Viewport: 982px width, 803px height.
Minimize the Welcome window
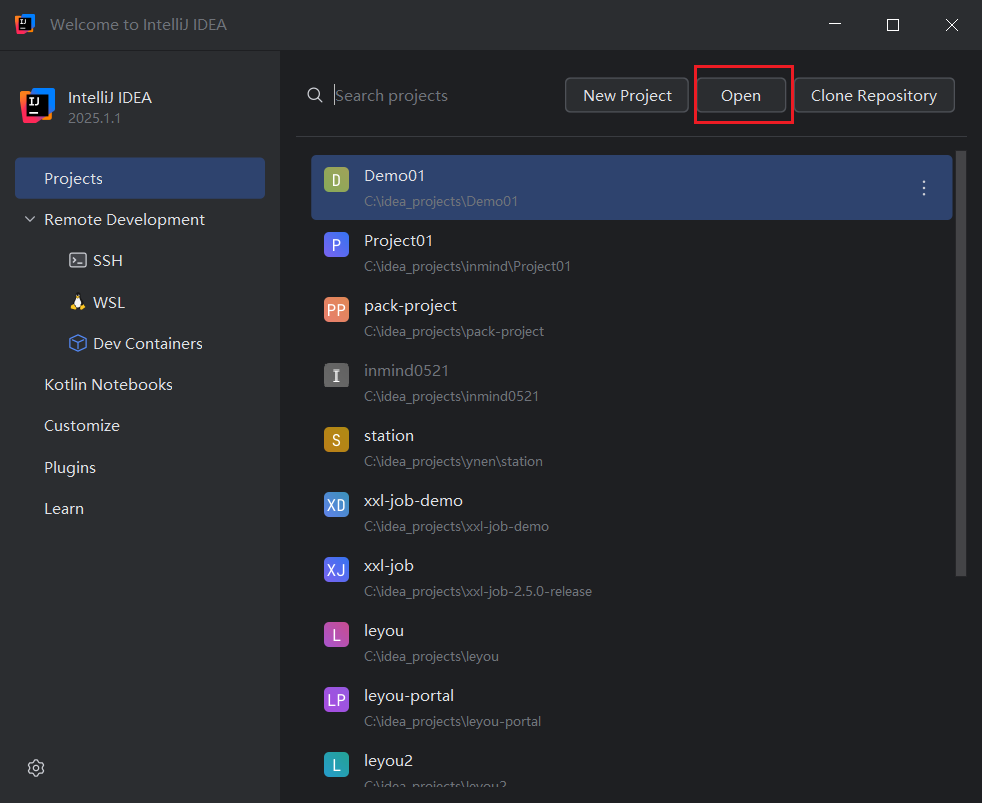pyautogui.click(x=835, y=24)
